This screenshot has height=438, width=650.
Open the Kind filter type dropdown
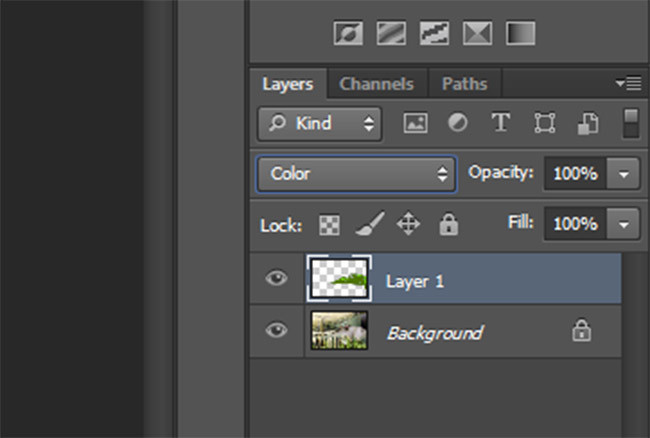tap(320, 124)
